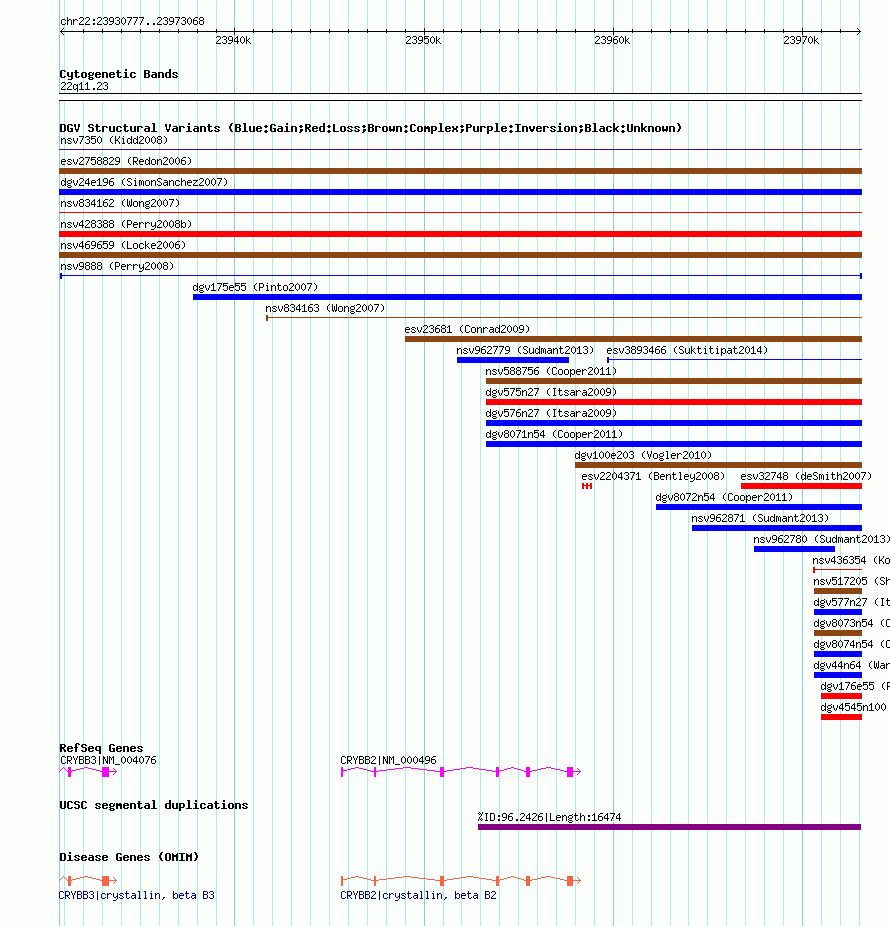
Task: Open RefSeq gene CRYBB2|NM_000496 label
Action: point(388,761)
